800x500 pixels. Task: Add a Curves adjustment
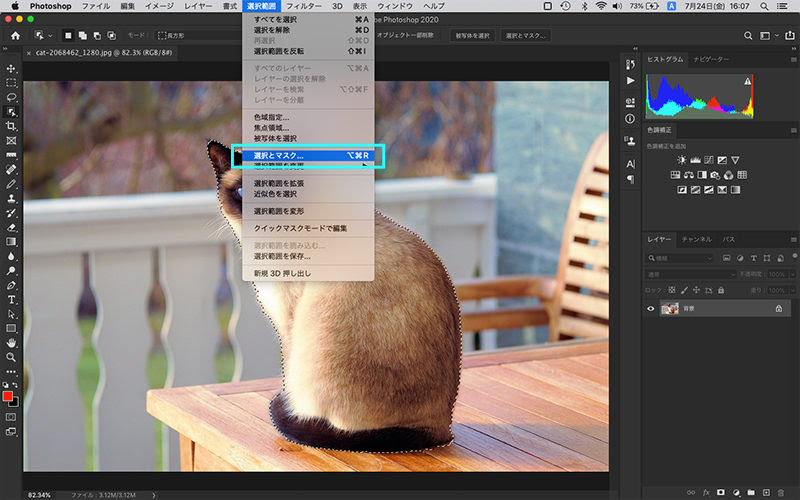[708, 160]
